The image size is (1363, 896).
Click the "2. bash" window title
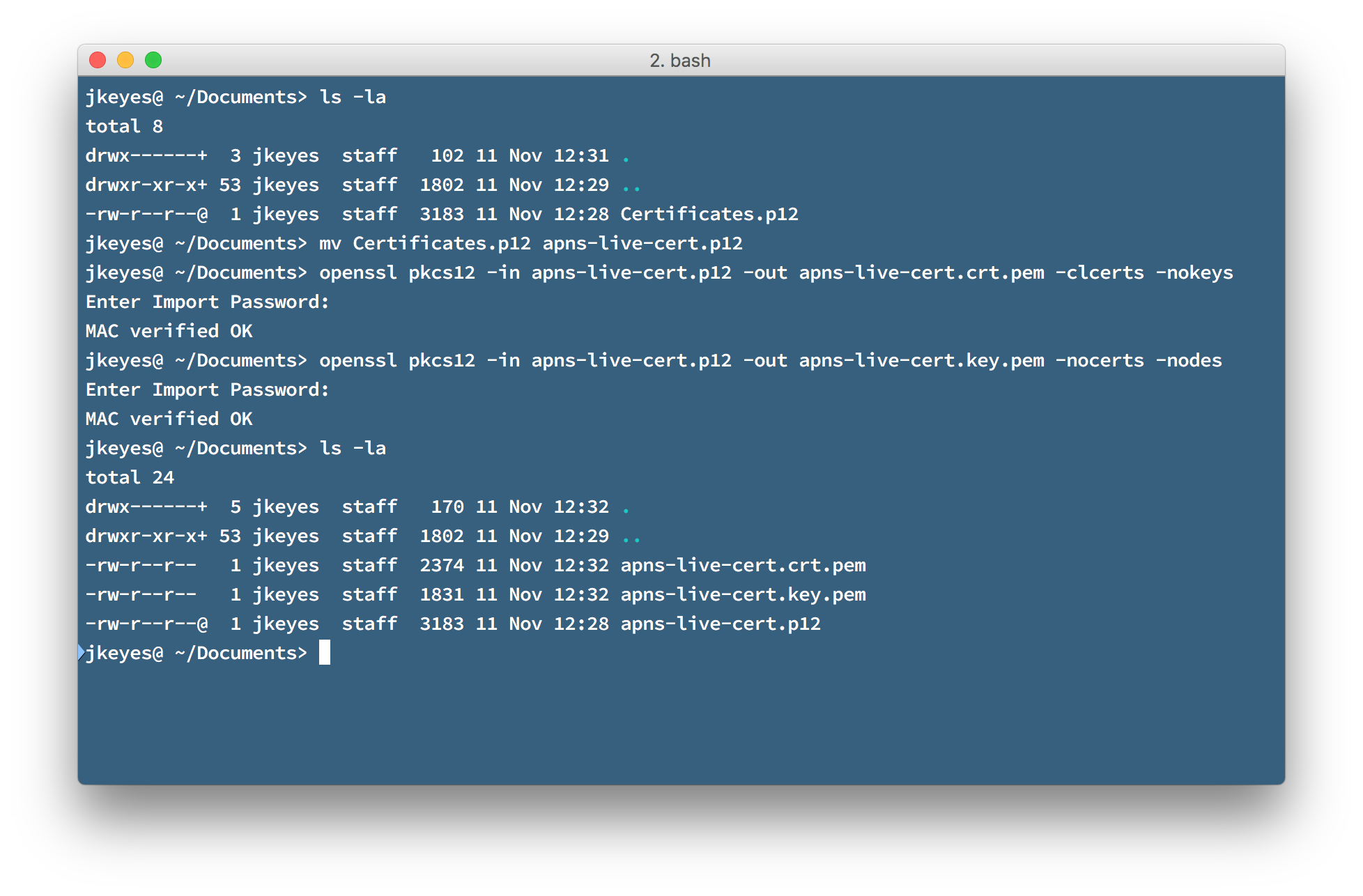680,61
